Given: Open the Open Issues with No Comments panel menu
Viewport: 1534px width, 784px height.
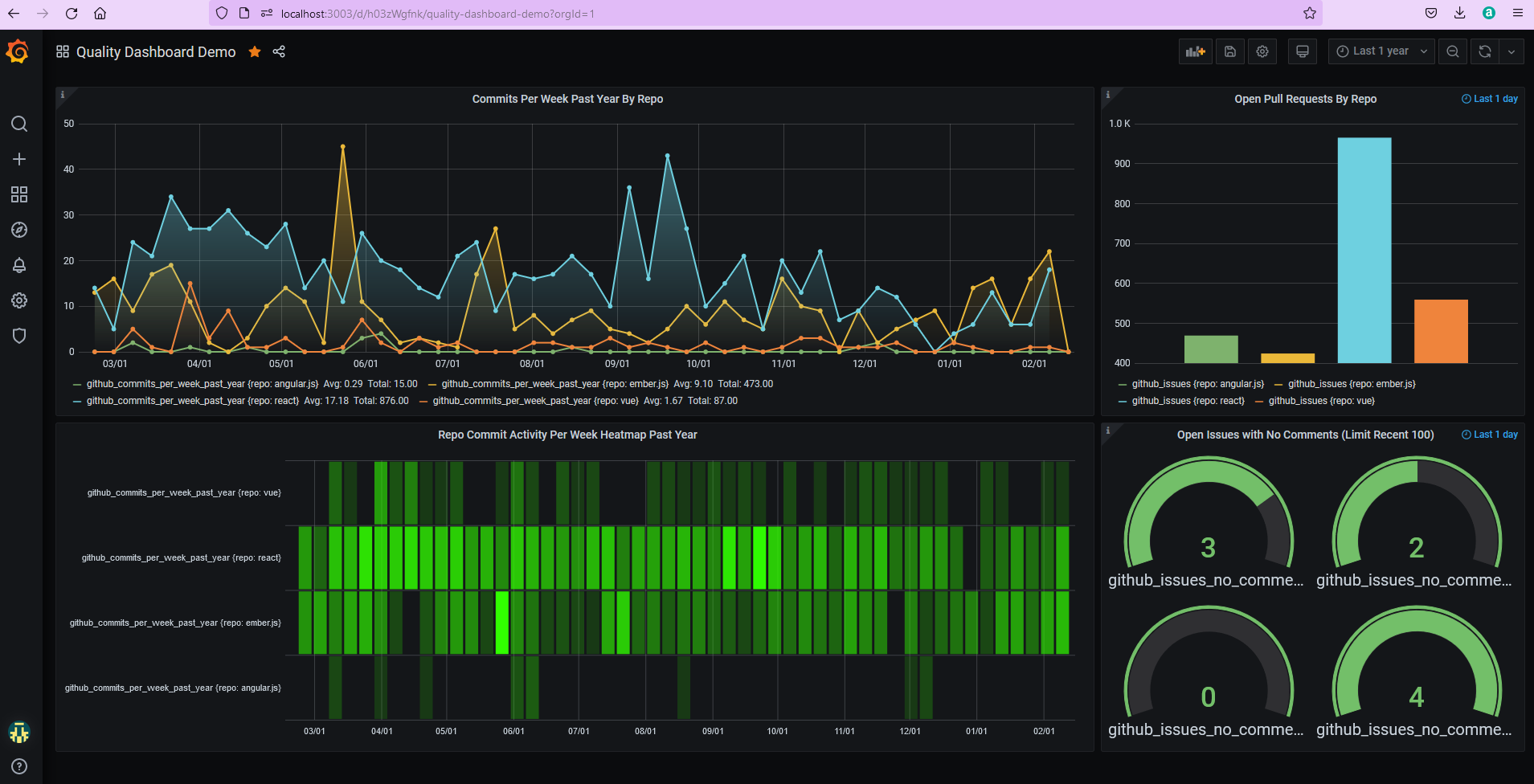Looking at the screenshot, I should [x=1305, y=435].
